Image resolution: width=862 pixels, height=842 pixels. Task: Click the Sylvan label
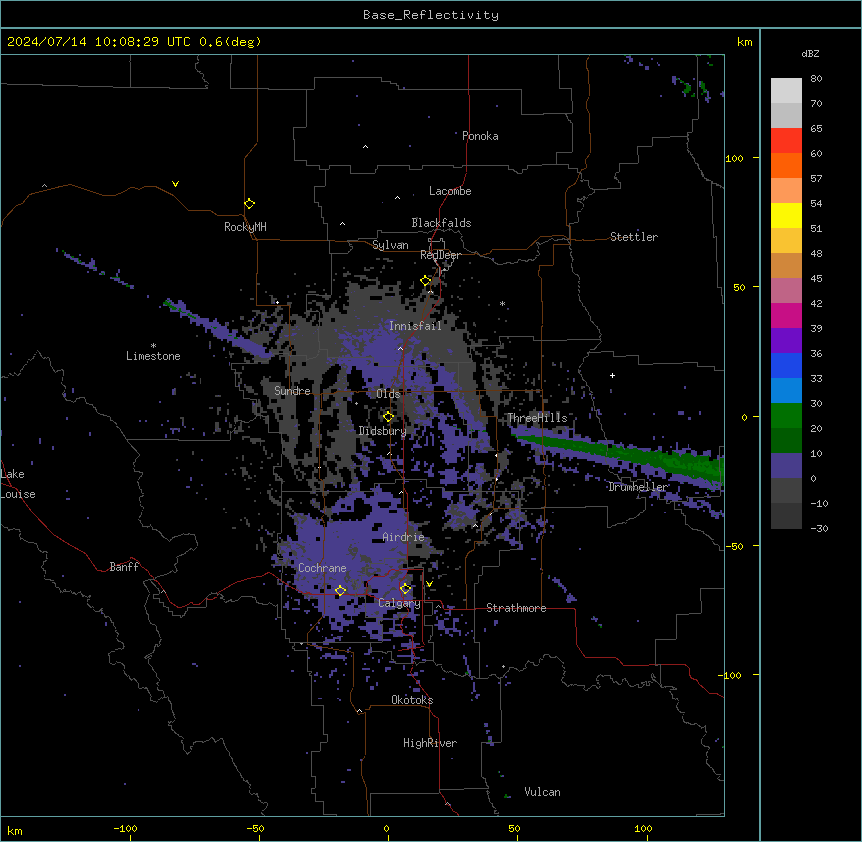(x=390, y=245)
